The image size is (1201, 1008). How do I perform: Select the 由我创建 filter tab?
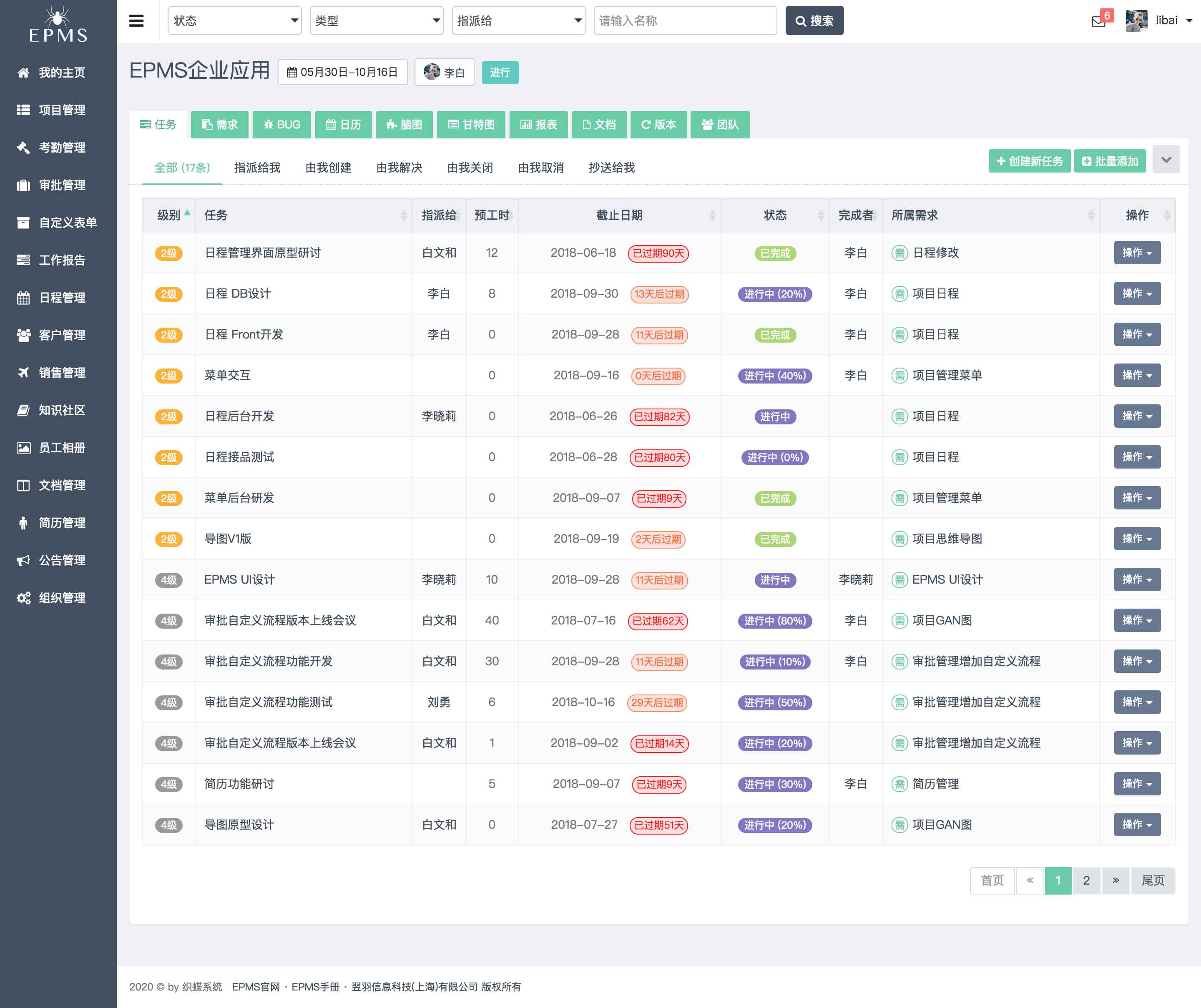click(328, 168)
